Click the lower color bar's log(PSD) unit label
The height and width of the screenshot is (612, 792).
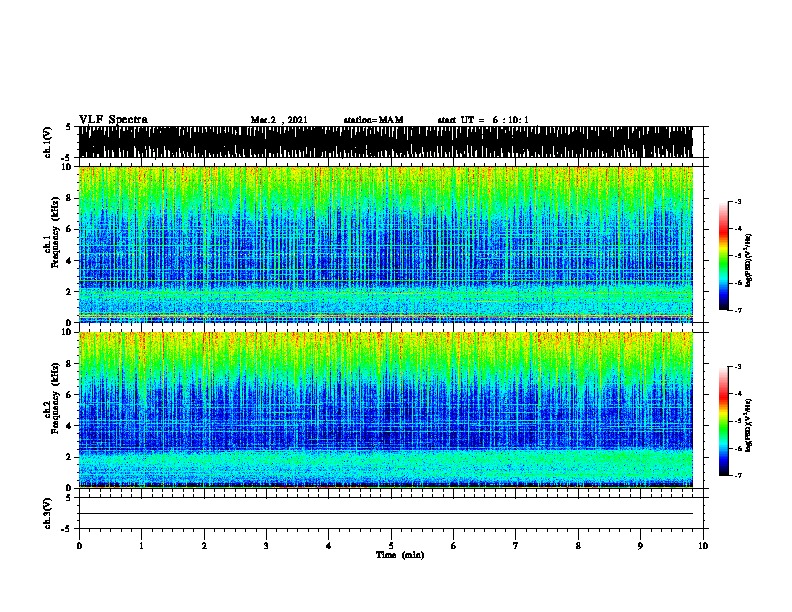[749, 425]
